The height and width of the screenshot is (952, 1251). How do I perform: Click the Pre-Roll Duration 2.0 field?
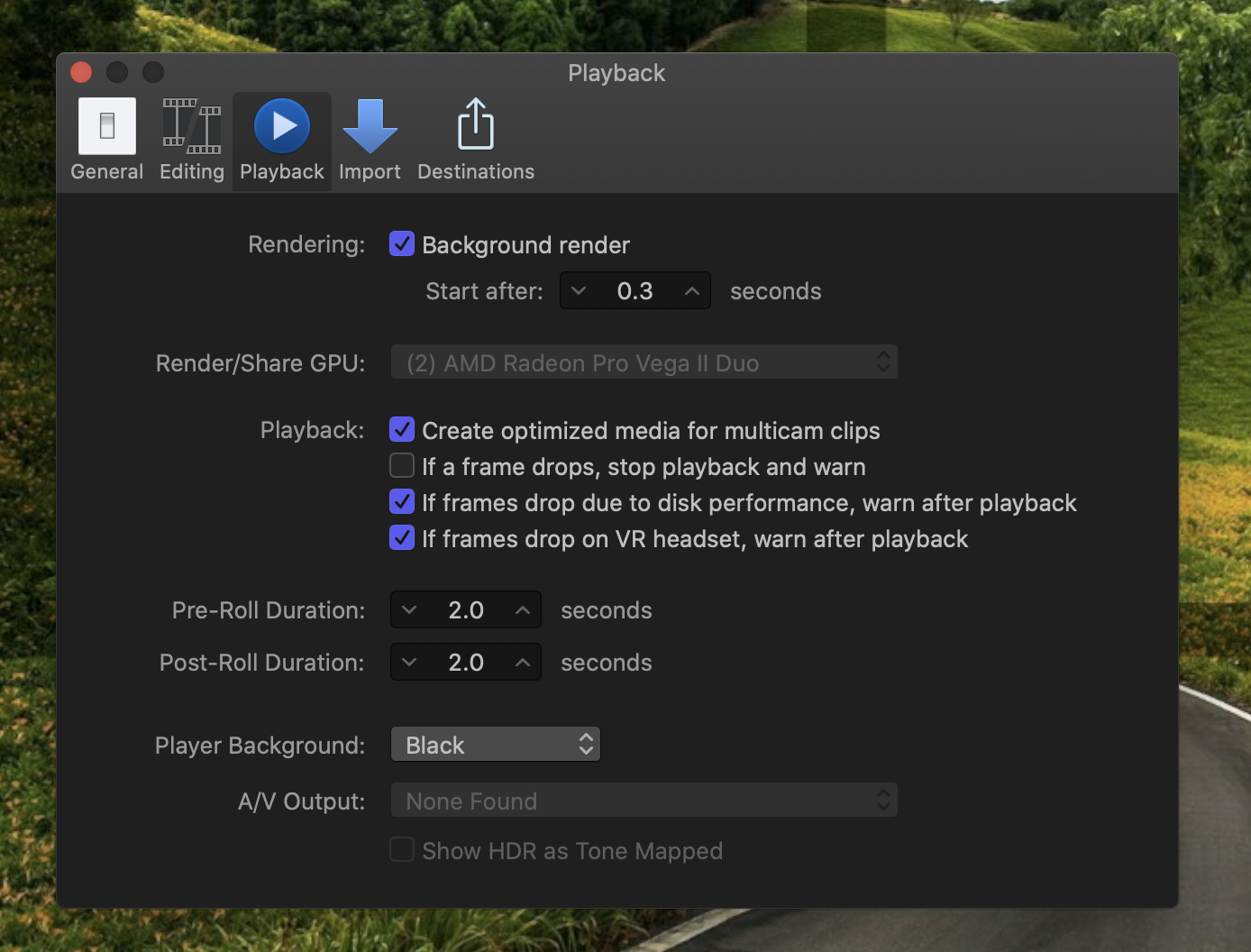[x=466, y=610]
